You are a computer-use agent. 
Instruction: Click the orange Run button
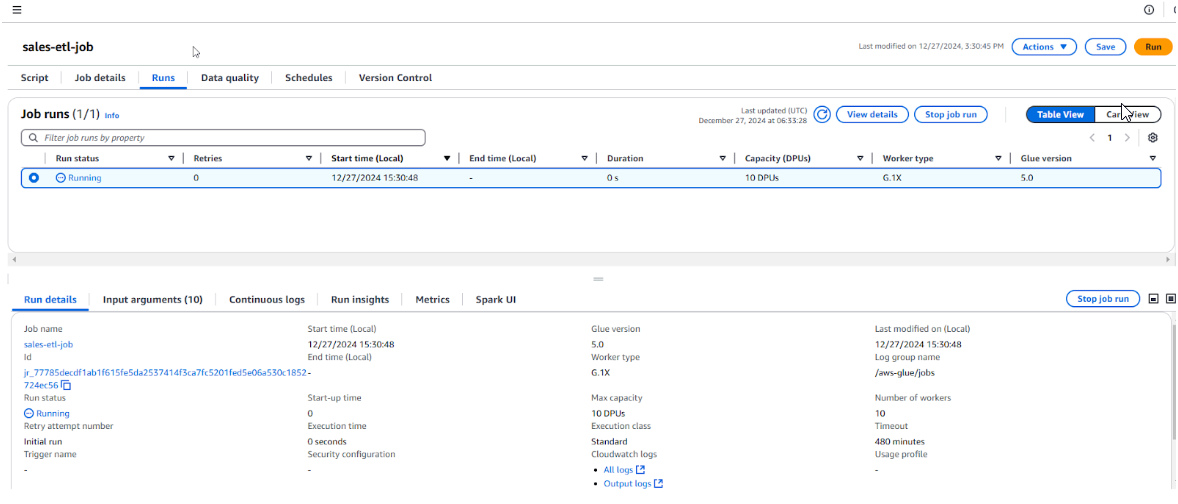1152,47
